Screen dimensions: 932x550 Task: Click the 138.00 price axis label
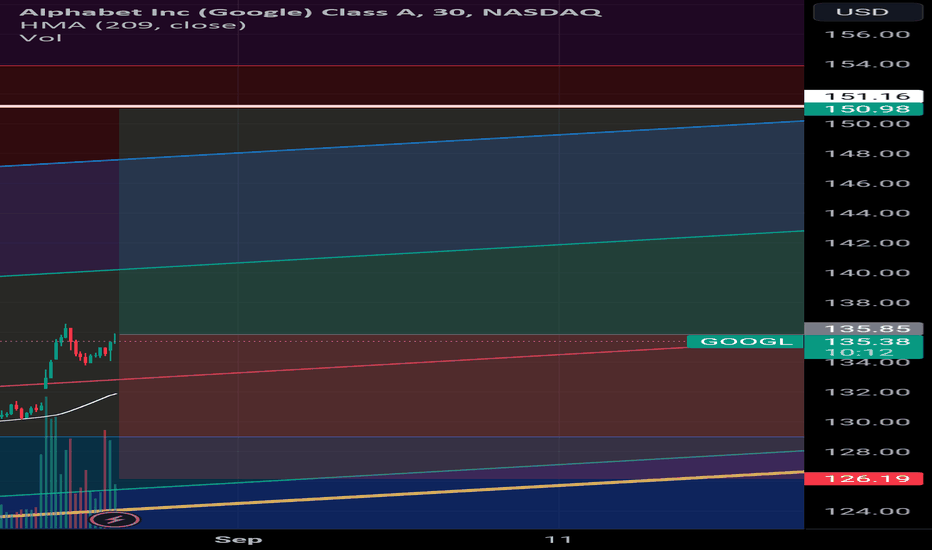867,303
